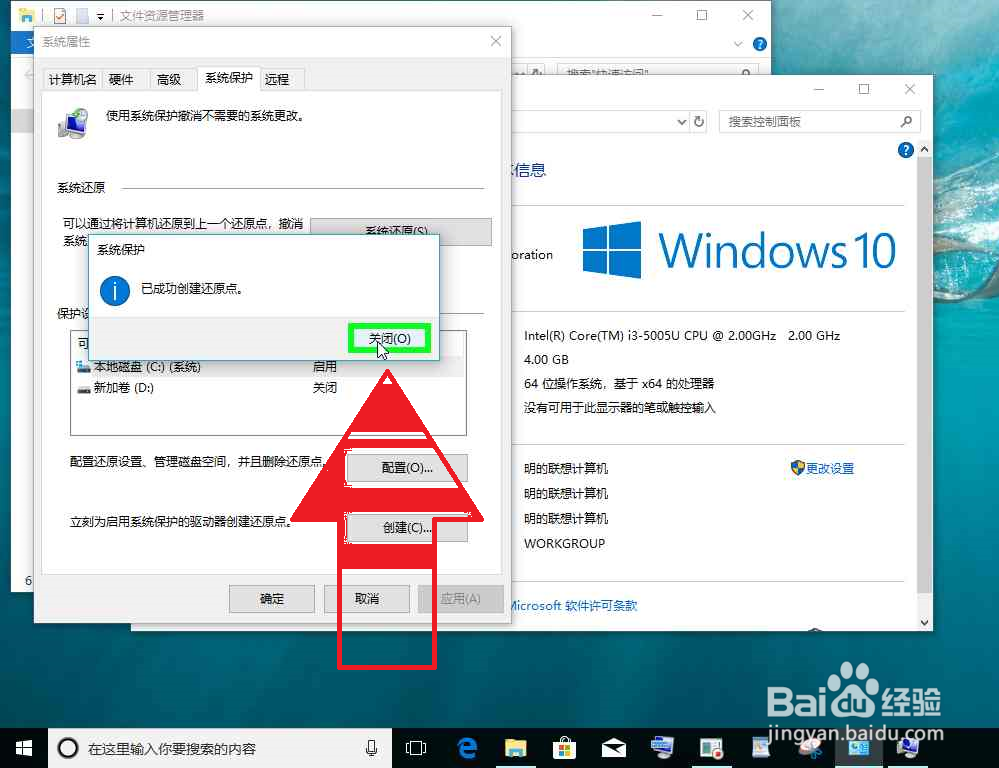Click the refresh icon beside the address bar
The width and height of the screenshot is (999, 768).
[x=698, y=121]
